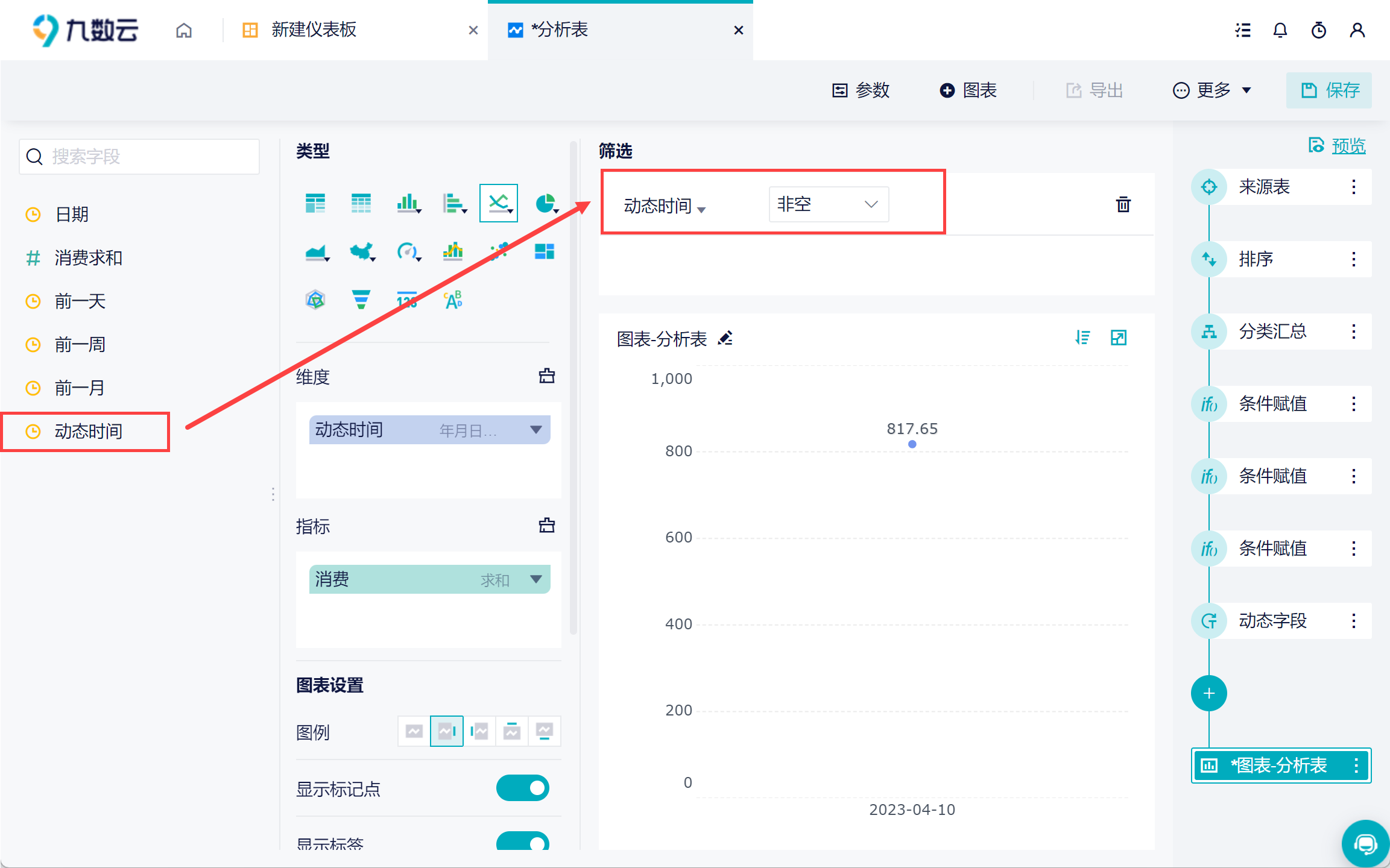Select the pie chart type icon

coord(546,203)
